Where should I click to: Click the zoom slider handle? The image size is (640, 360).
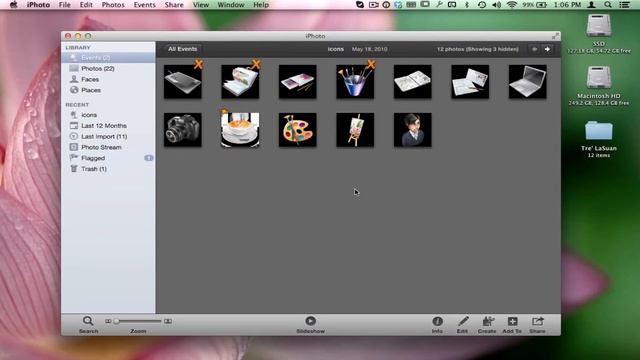pos(116,321)
